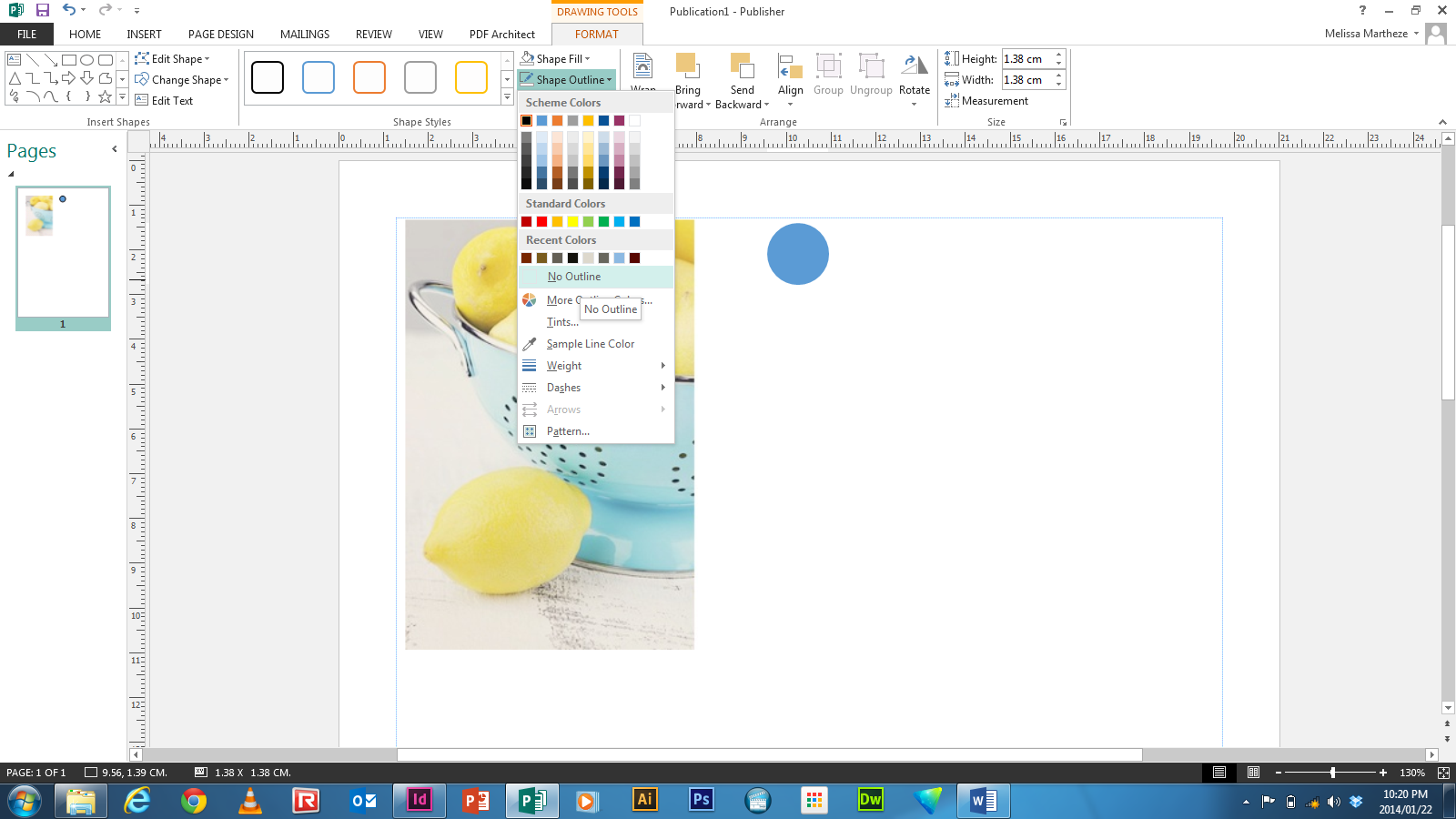
Task: Select the Rectangle shape tool
Action: tap(70, 58)
